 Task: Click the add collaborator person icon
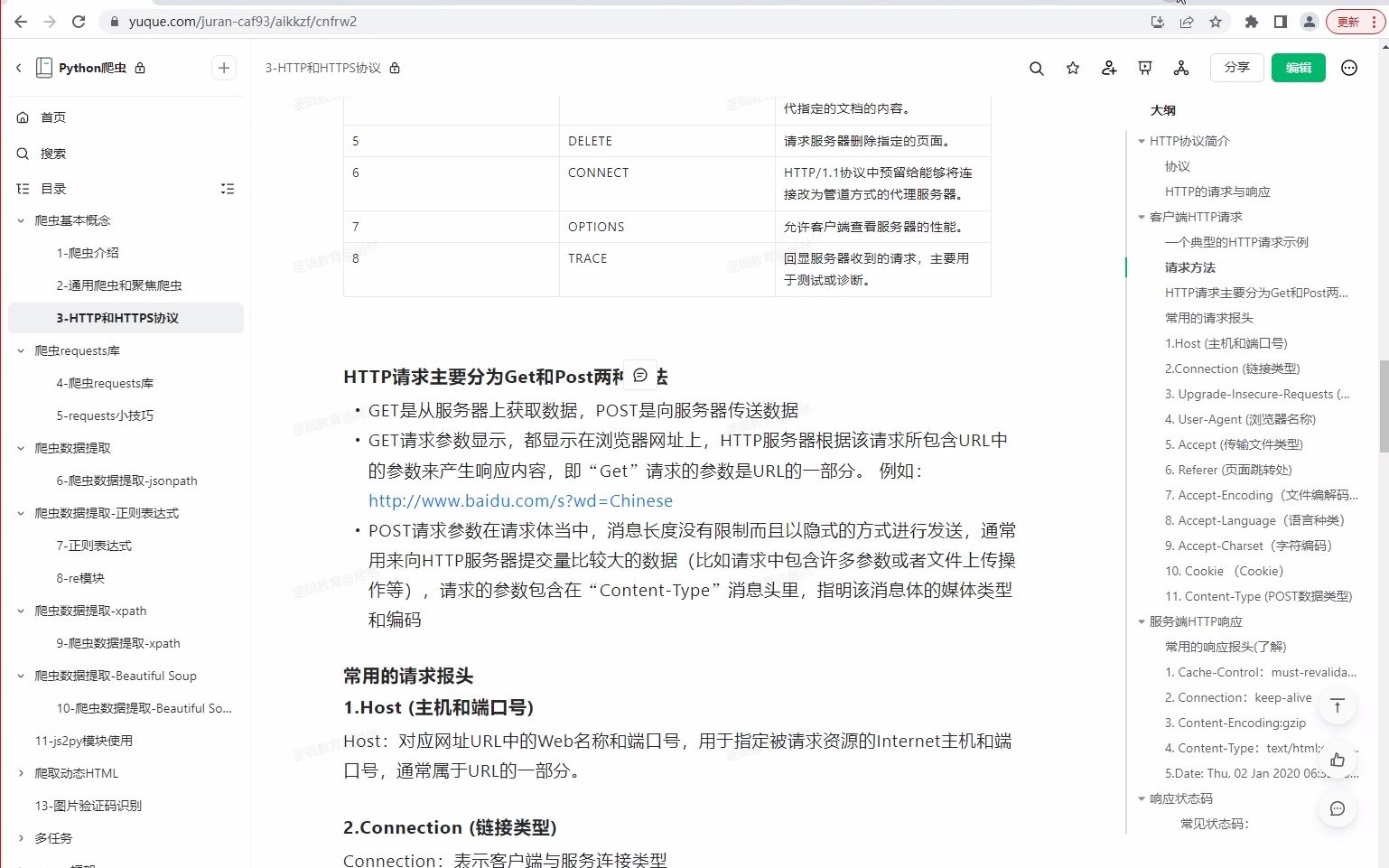pyautogui.click(x=1109, y=68)
